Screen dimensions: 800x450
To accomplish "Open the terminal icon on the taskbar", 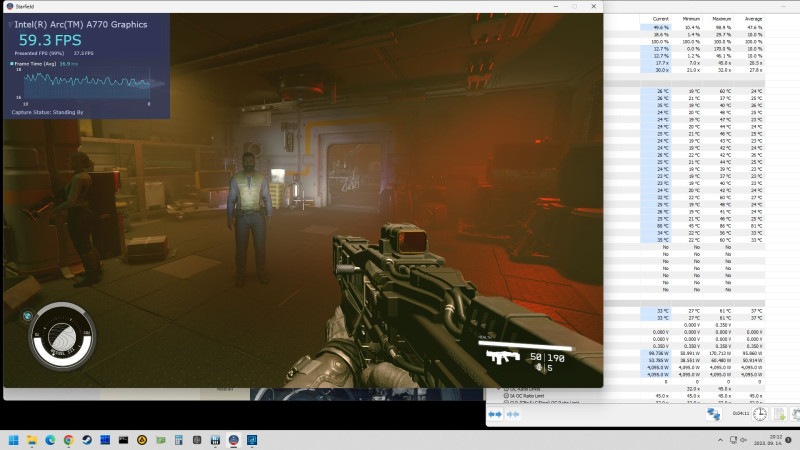I will (123, 440).
